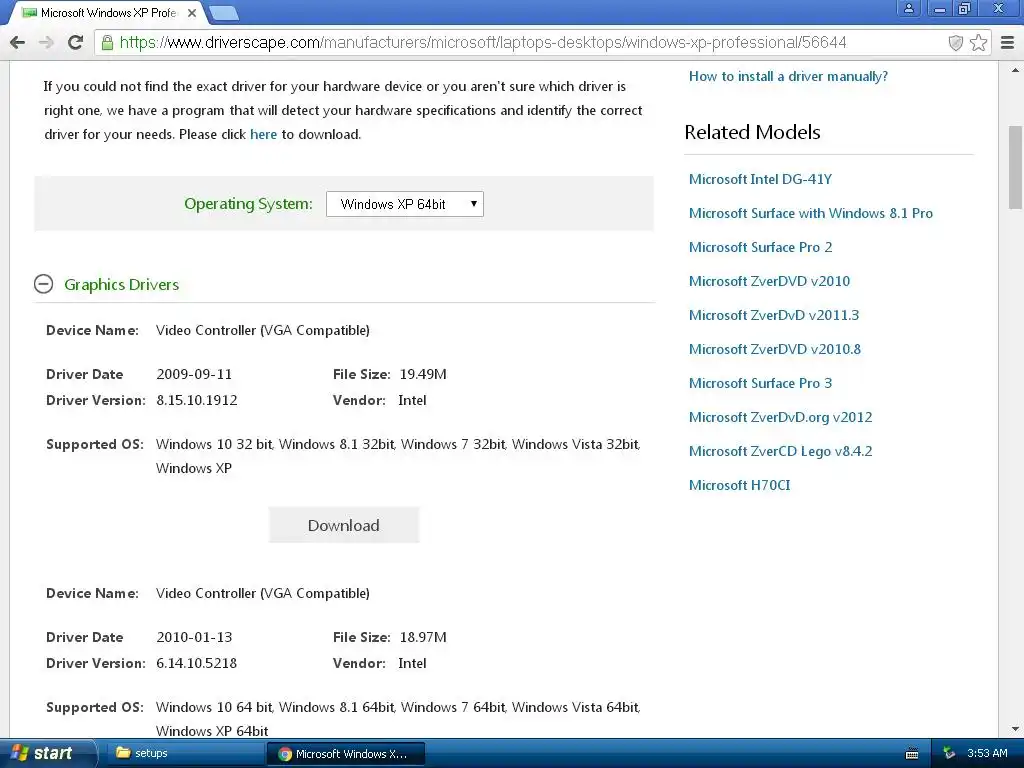Screen dimensions: 1024x768
Task: Open Microsoft H70CI link
Action: coord(739,485)
